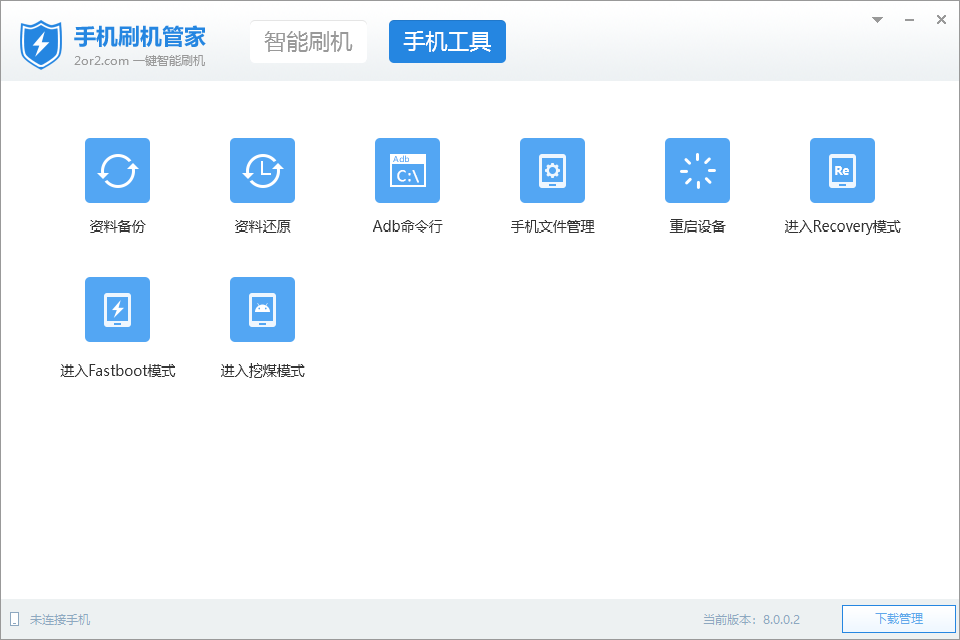The height and width of the screenshot is (640, 960).
Task: Open the 手机文件管理 icon
Action: pyautogui.click(x=552, y=171)
